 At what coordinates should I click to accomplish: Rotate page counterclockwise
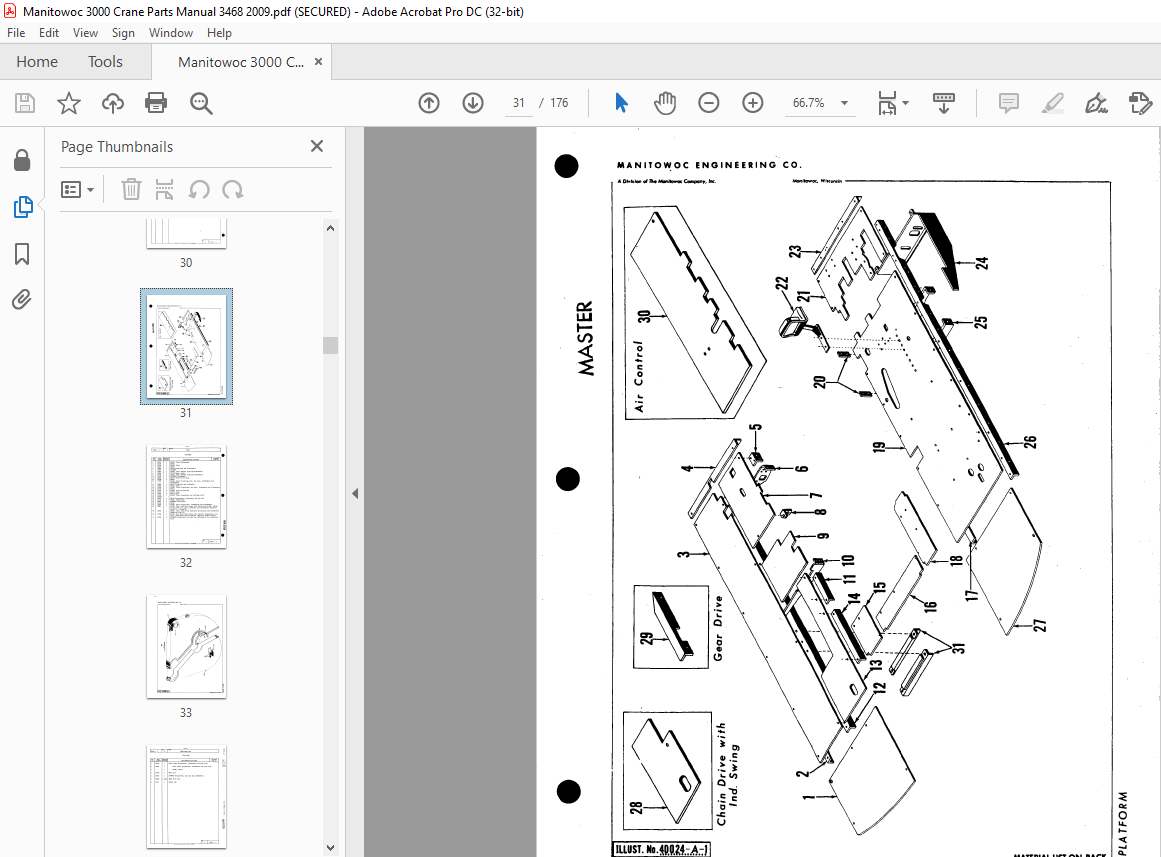click(x=198, y=190)
